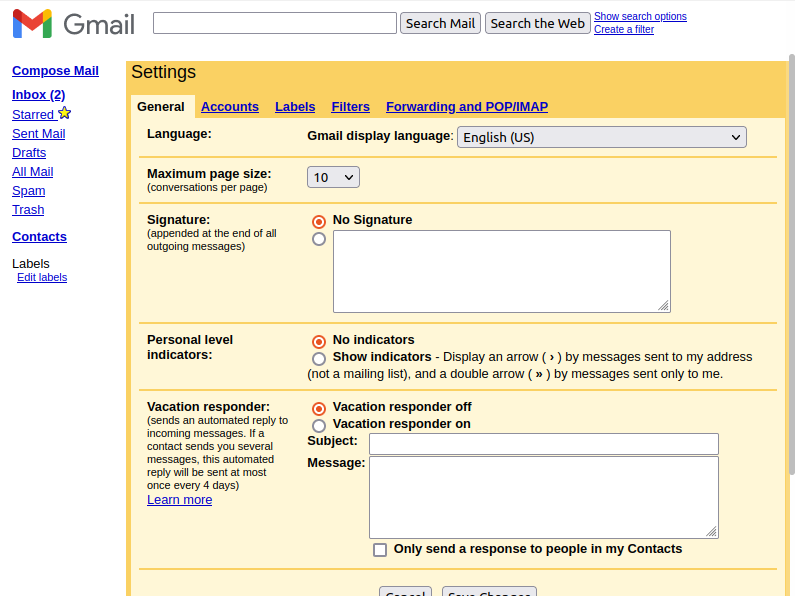The height and width of the screenshot is (596, 795).
Task: Open the Maximum page size dropdown
Action: (x=333, y=177)
